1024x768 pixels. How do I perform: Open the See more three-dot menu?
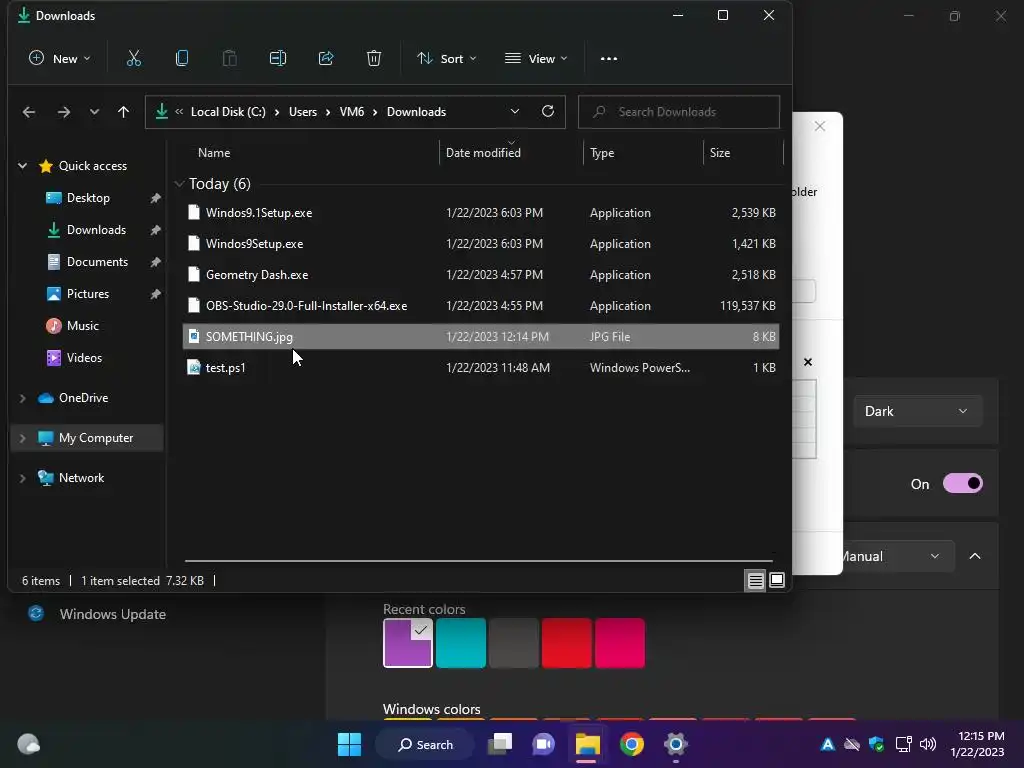click(609, 59)
